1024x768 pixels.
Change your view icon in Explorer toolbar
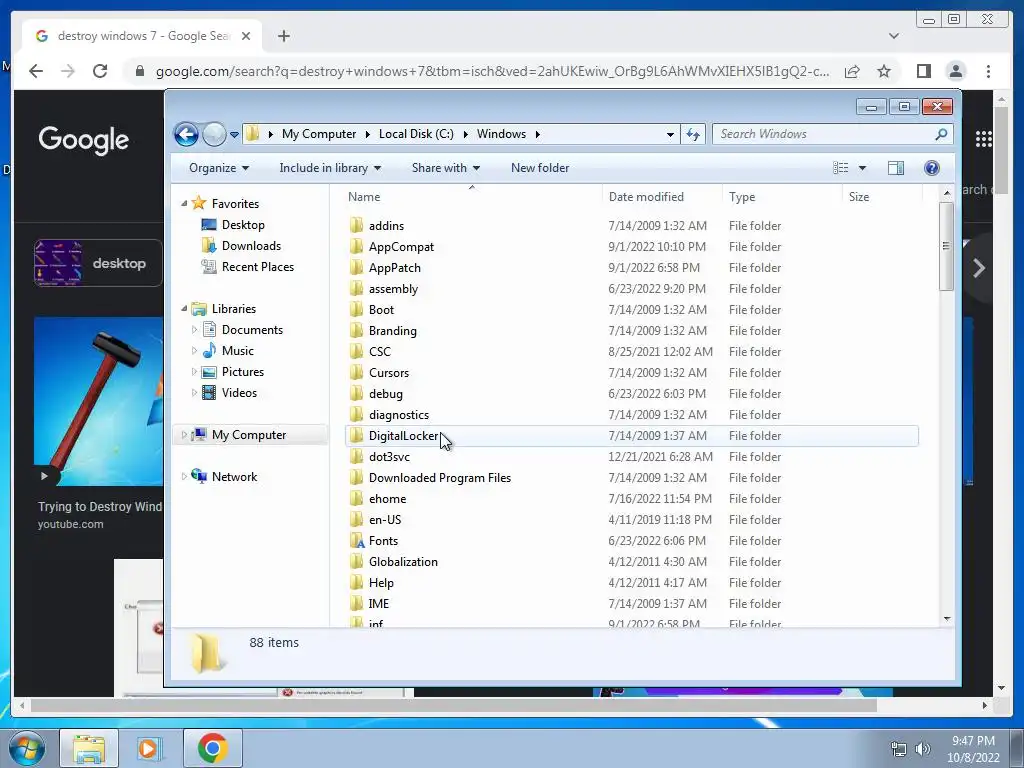(840, 168)
